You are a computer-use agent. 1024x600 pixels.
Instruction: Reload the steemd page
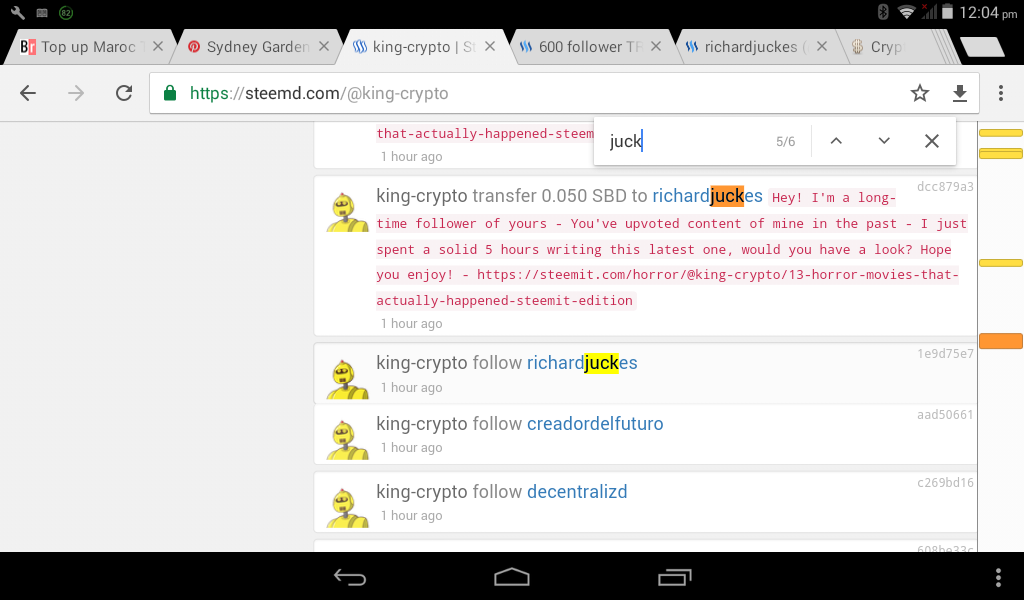tap(124, 93)
